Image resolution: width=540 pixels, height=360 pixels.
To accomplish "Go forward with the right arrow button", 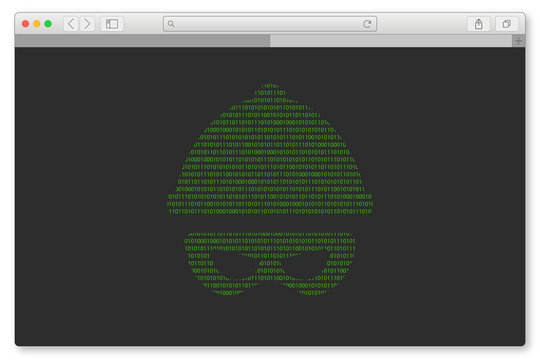I will (87, 24).
